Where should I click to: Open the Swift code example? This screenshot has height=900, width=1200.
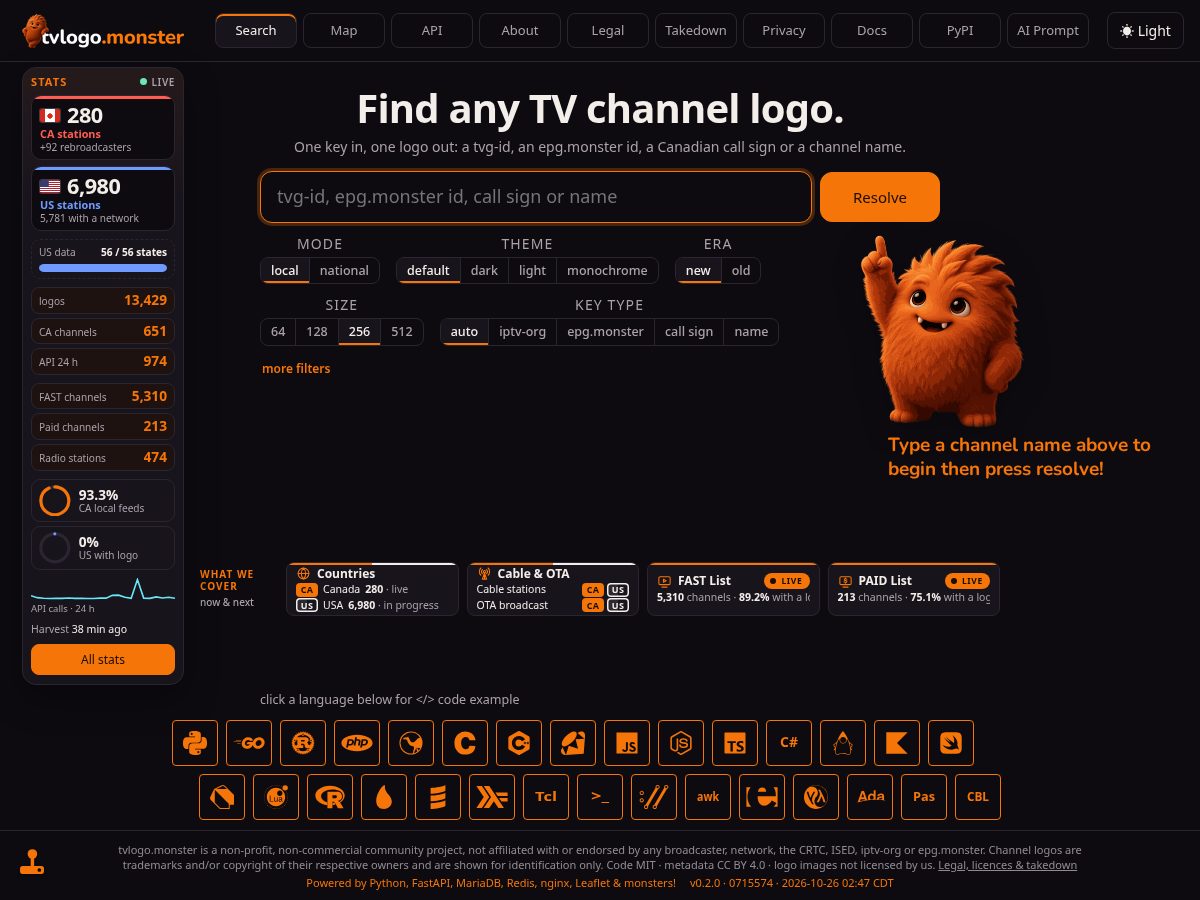tap(951, 743)
